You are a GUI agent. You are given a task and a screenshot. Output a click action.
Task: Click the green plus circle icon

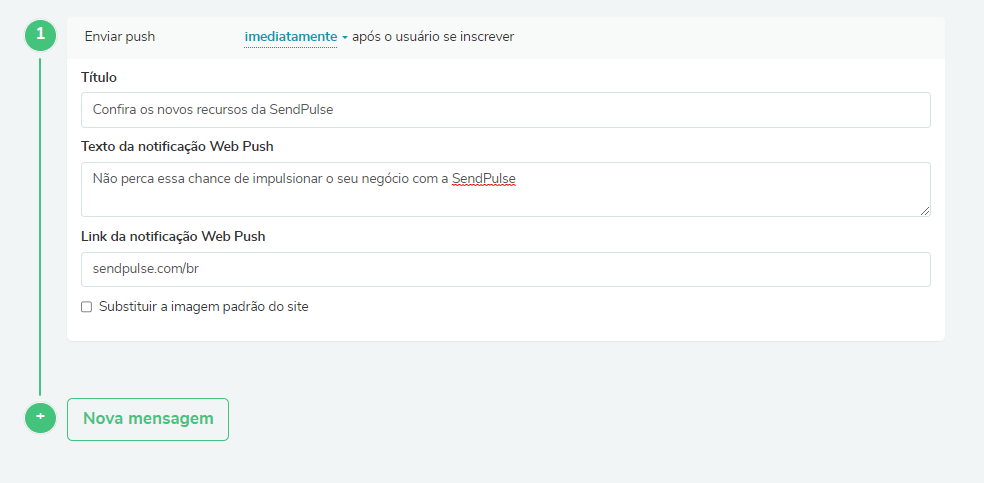tap(40, 417)
